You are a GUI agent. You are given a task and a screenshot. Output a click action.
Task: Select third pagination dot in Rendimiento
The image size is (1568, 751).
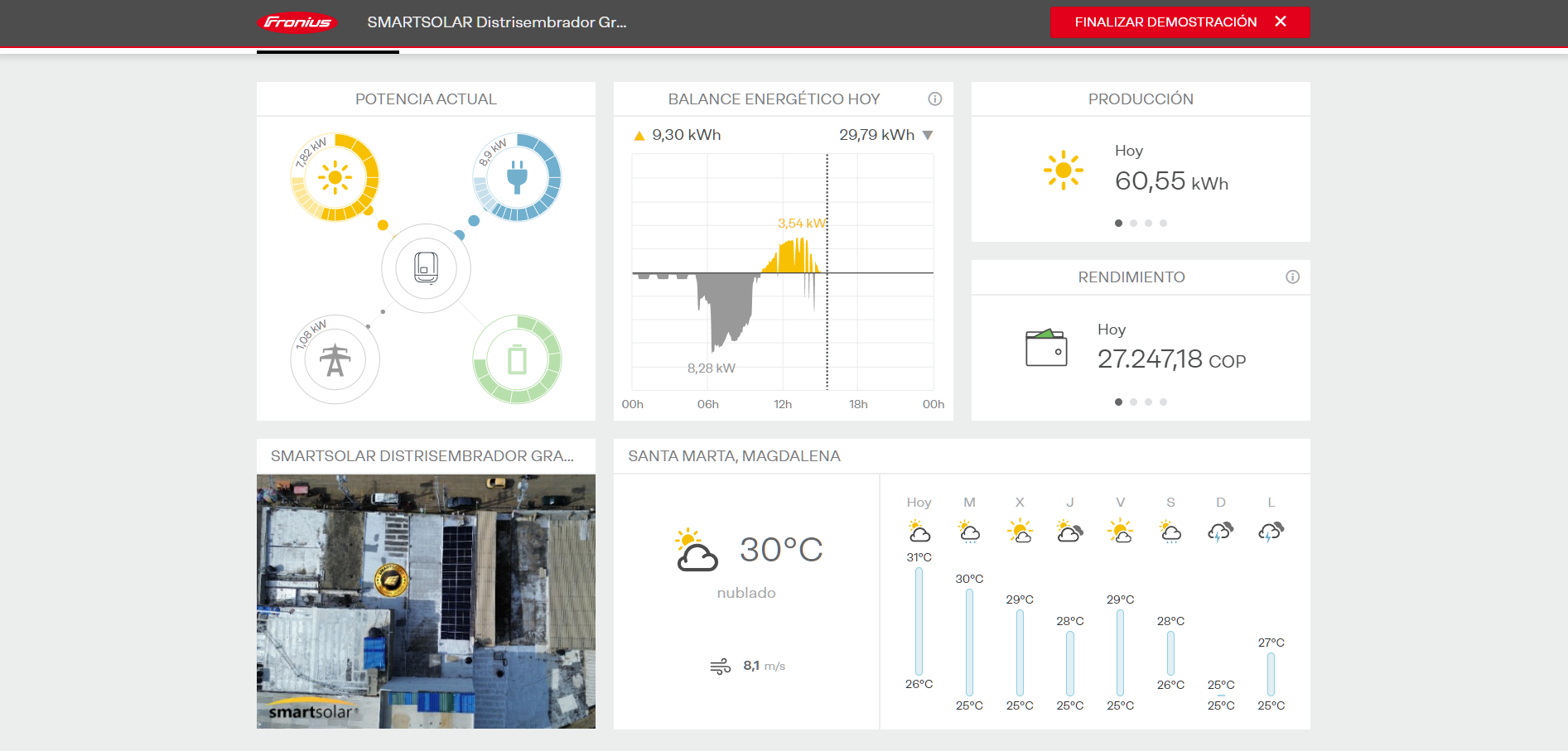click(x=1148, y=402)
